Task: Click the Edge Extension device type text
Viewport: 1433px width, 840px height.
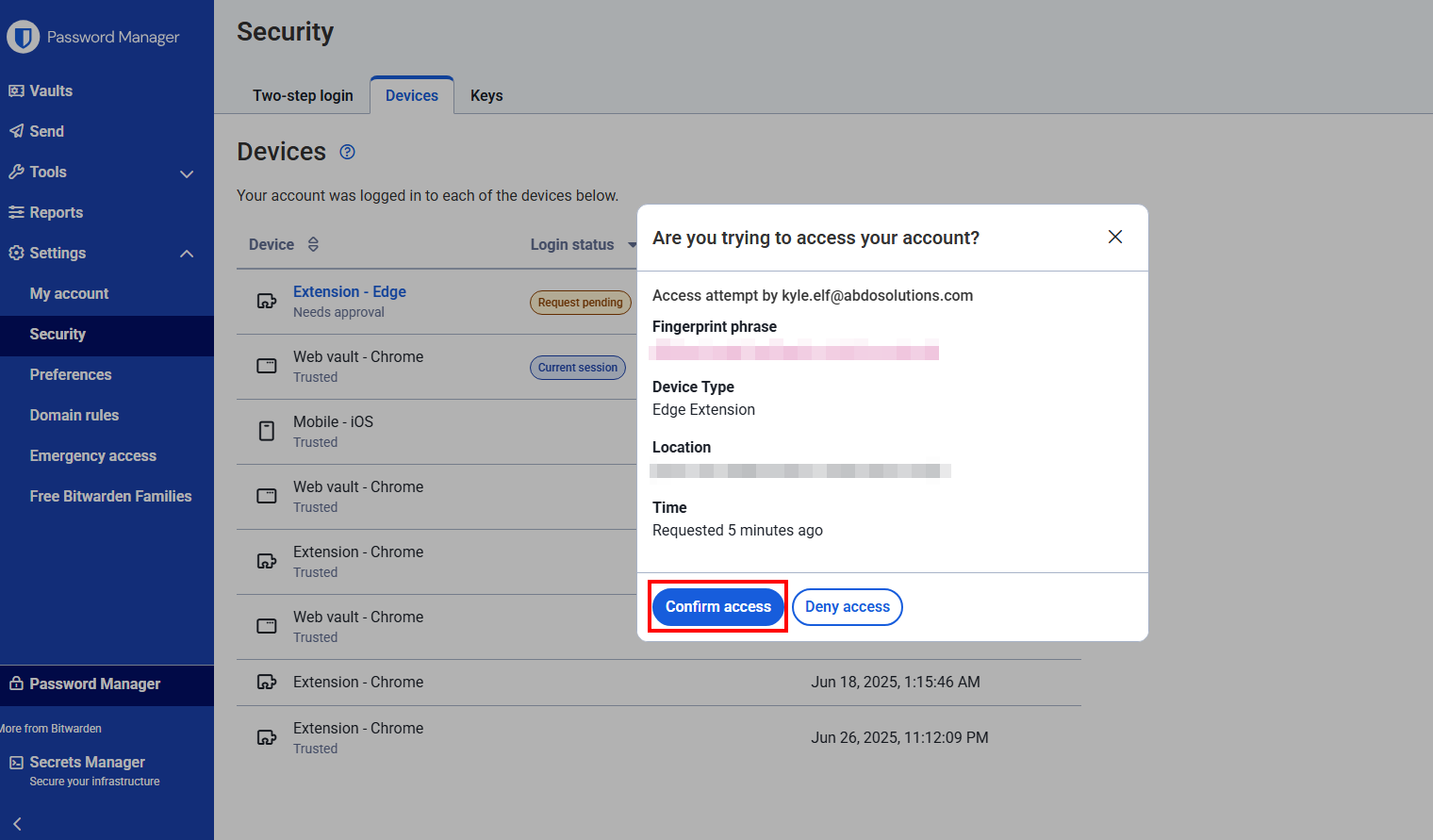Action: (703, 409)
